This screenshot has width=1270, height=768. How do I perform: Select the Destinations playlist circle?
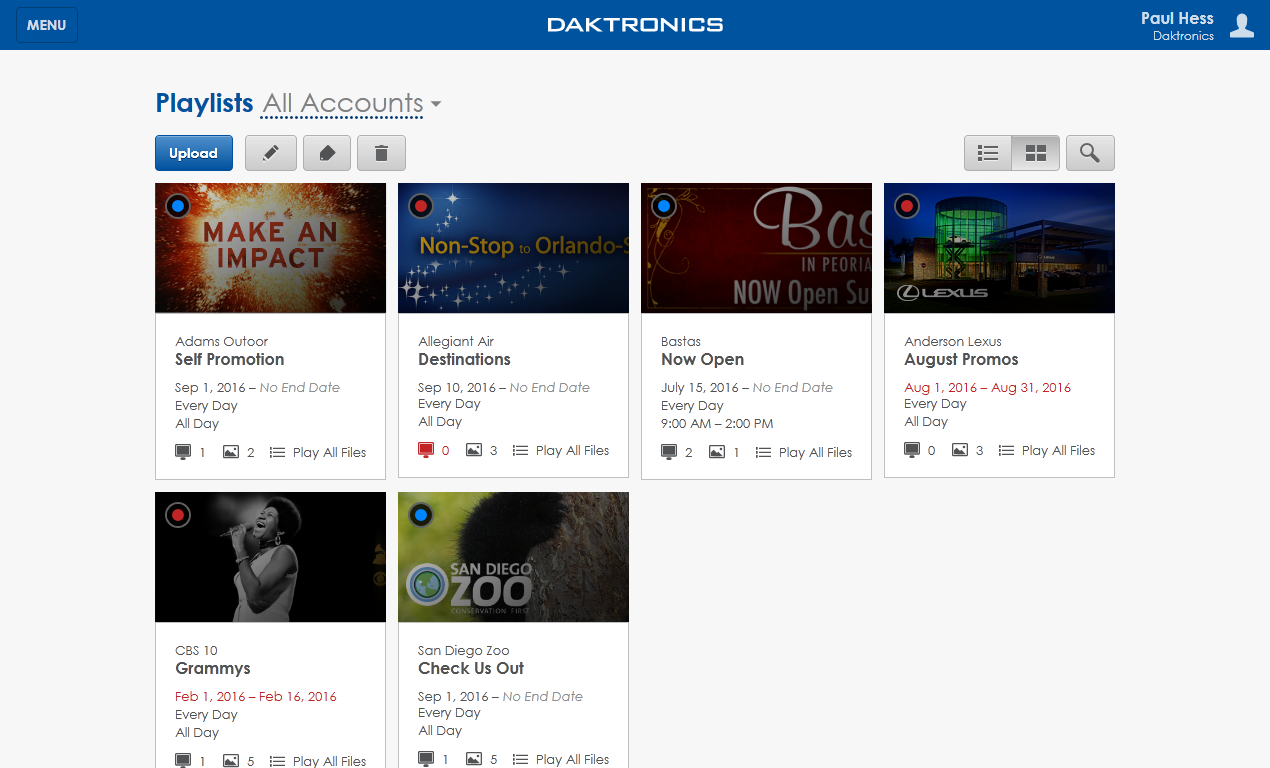pyautogui.click(x=421, y=206)
